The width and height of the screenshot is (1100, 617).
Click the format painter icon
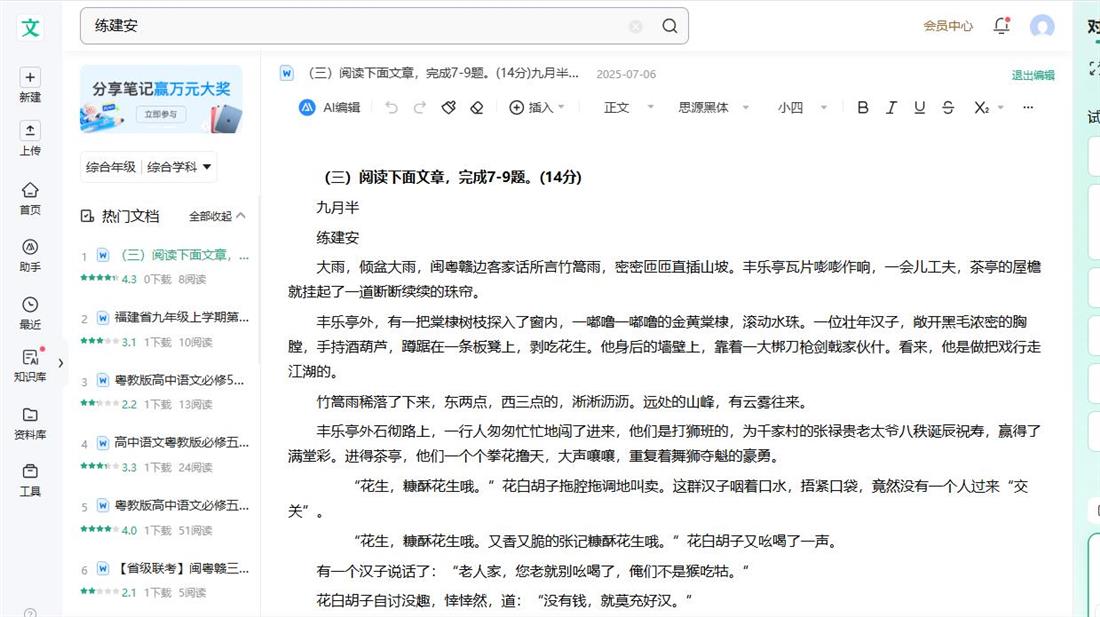click(x=449, y=108)
